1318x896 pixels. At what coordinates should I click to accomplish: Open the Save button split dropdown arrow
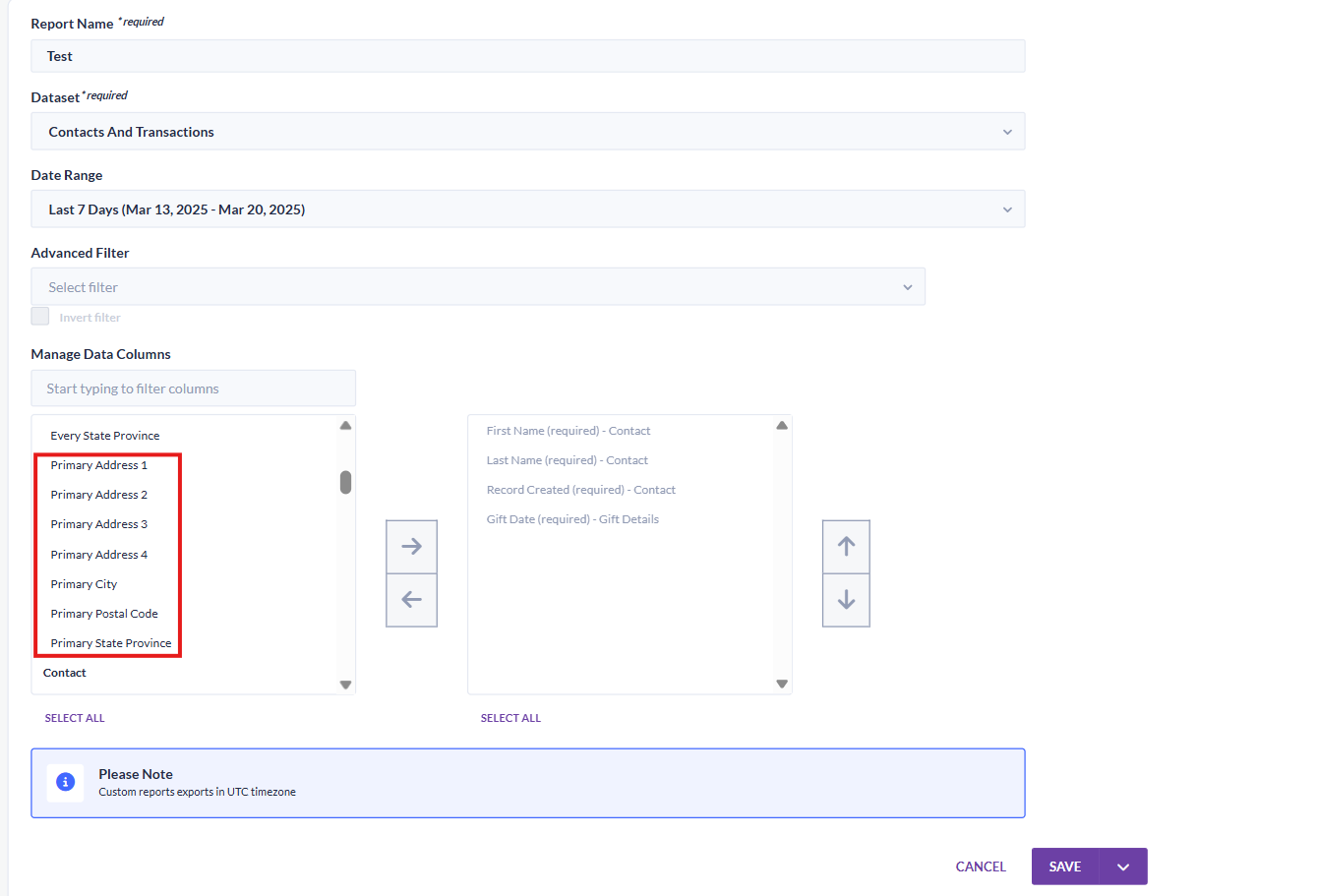[x=1123, y=866]
